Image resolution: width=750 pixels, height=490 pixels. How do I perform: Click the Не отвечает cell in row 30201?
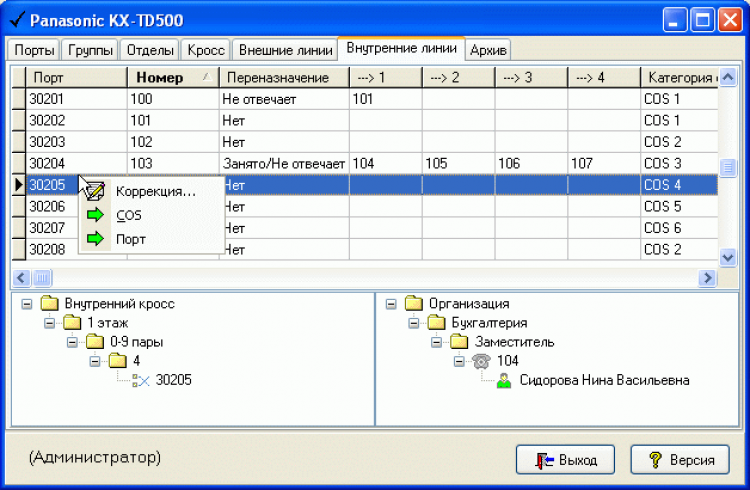click(284, 99)
